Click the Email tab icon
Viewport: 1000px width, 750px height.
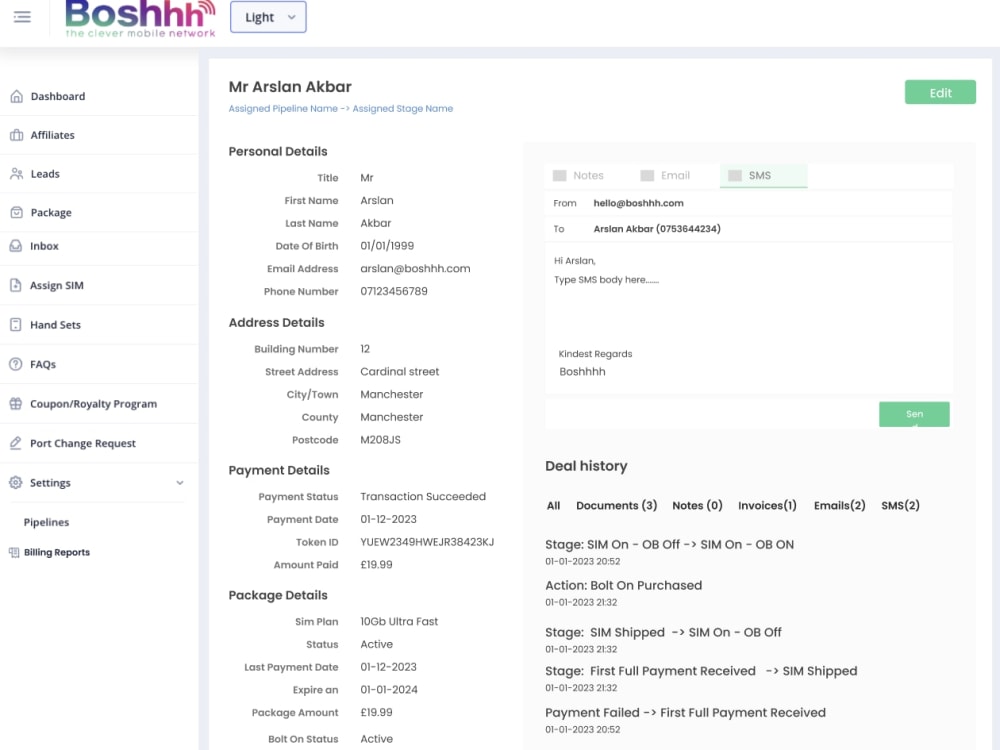647,175
